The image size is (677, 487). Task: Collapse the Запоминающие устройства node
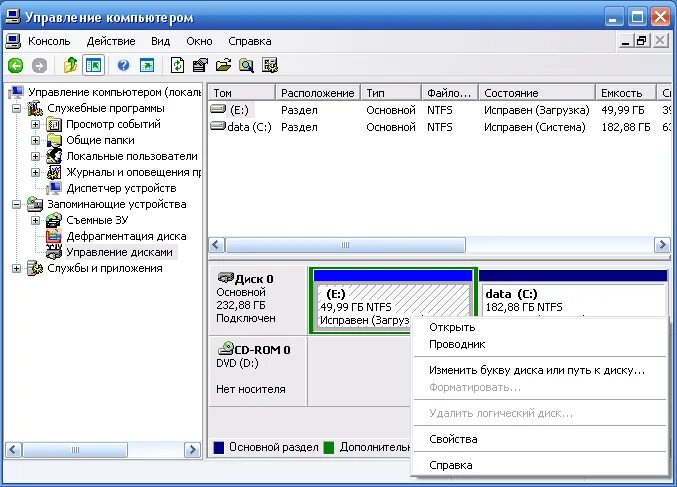pos(16,204)
